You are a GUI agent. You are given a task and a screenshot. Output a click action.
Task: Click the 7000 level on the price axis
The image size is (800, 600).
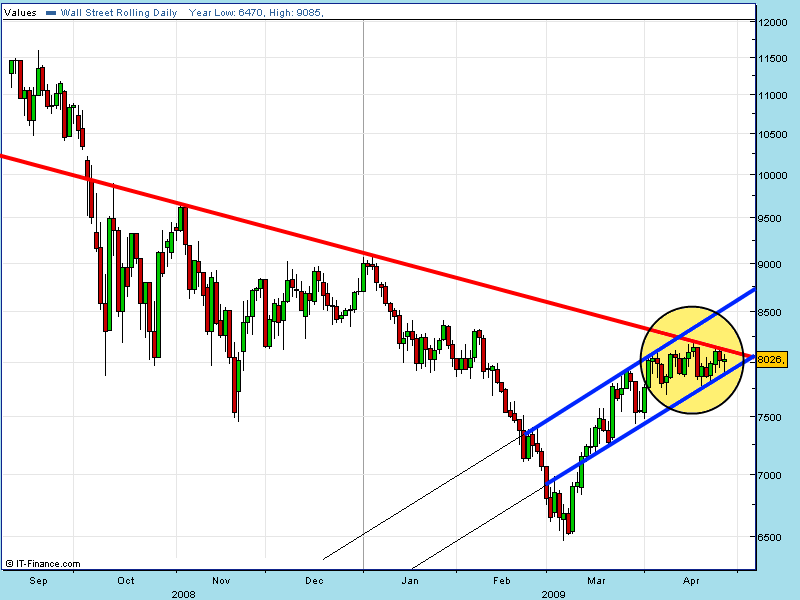coord(772,475)
